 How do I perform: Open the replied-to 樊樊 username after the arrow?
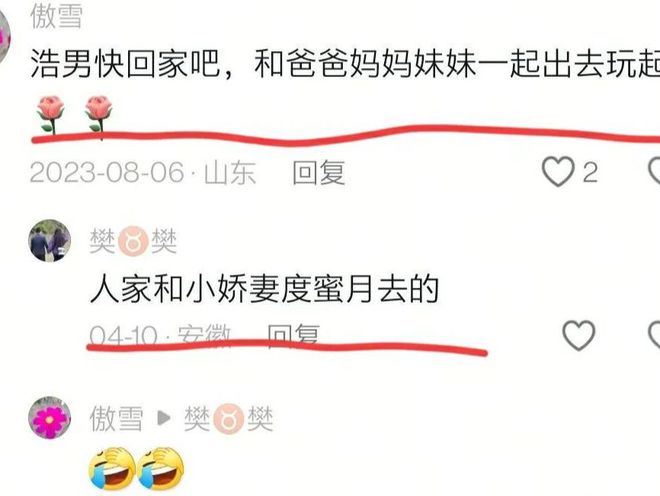click(229, 419)
